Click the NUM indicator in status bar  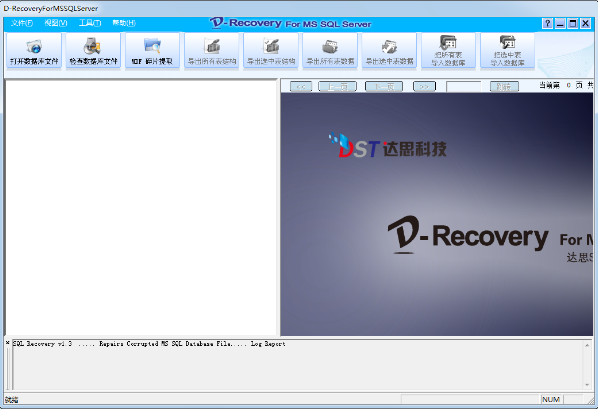pyautogui.click(x=551, y=399)
